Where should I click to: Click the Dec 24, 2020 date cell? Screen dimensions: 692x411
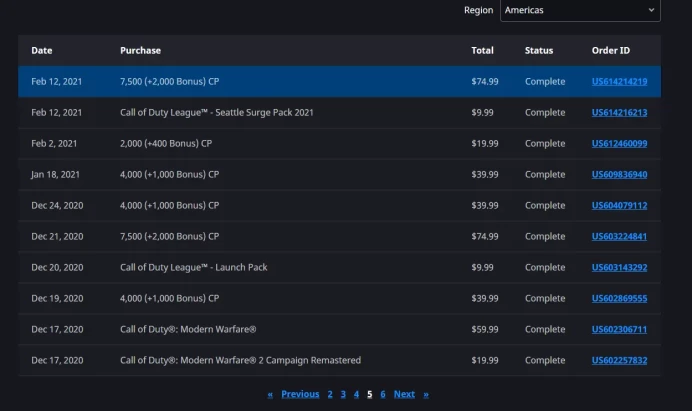57,205
